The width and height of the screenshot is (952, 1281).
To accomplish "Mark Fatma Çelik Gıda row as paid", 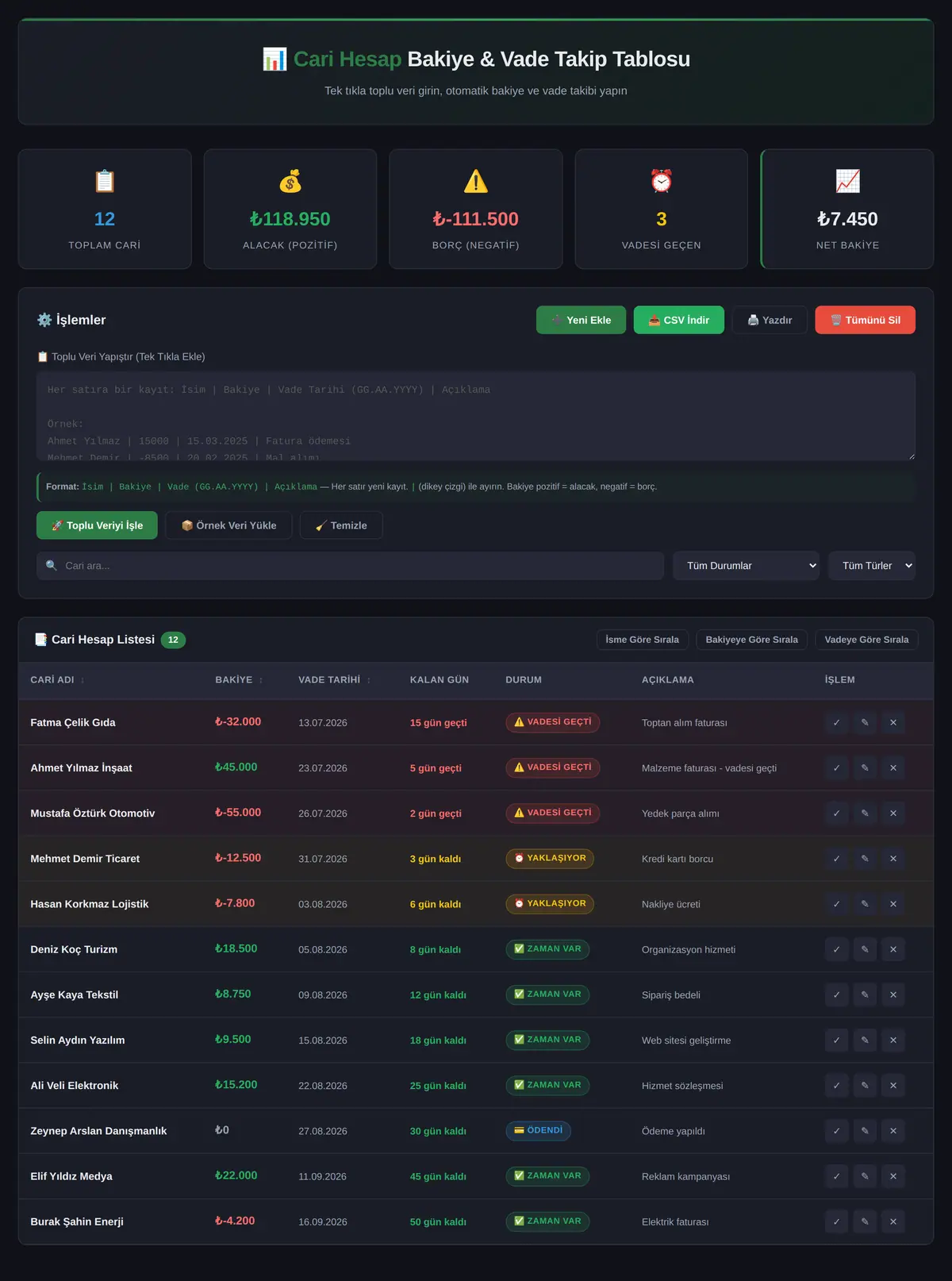I will 836,722.
